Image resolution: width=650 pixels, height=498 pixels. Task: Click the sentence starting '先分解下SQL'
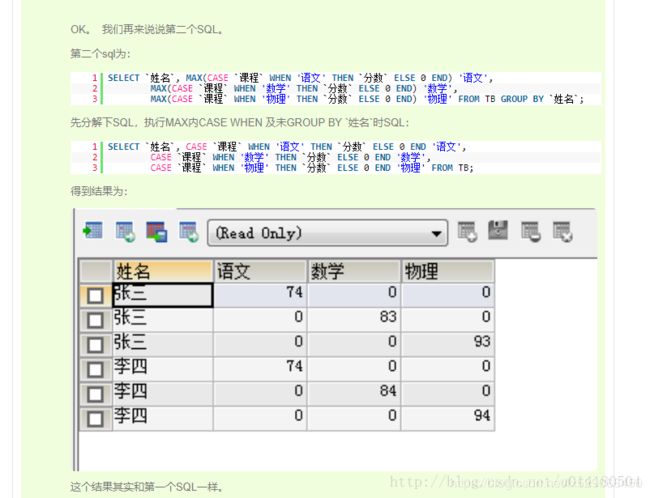(240, 123)
